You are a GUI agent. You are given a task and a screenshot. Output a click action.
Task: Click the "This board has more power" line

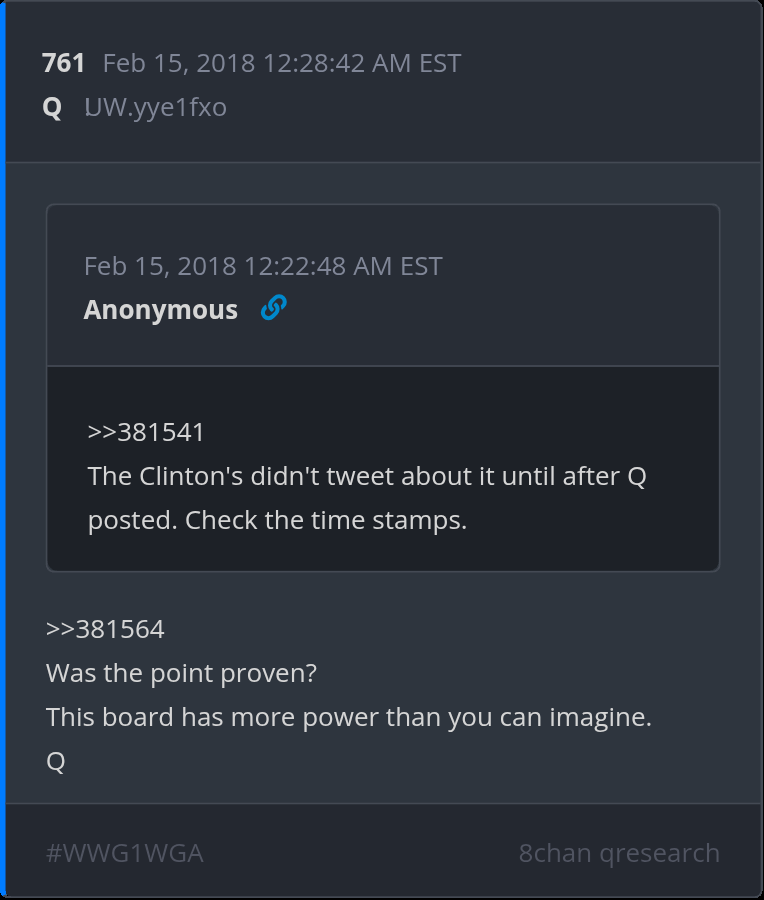click(348, 717)
